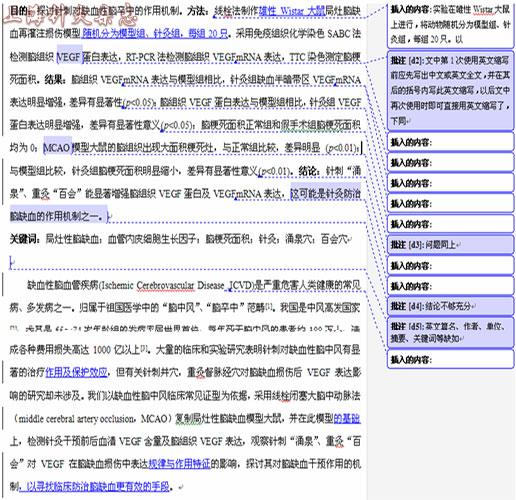
Task: Select comment 批注 [d5] about missing English title
Action: [450, 333]
